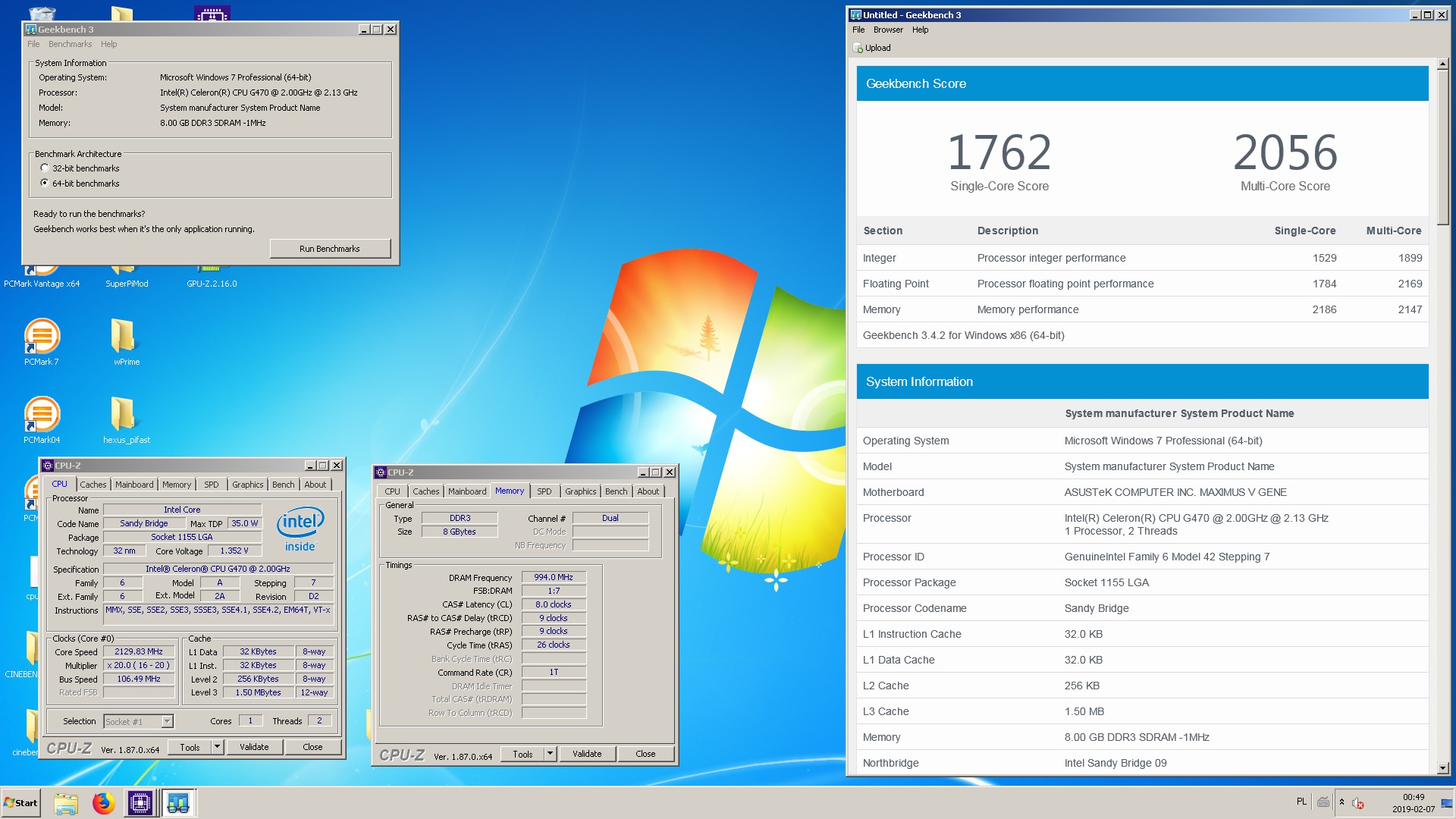Click Validate in CPU-Z Memory window

point(587,754)
